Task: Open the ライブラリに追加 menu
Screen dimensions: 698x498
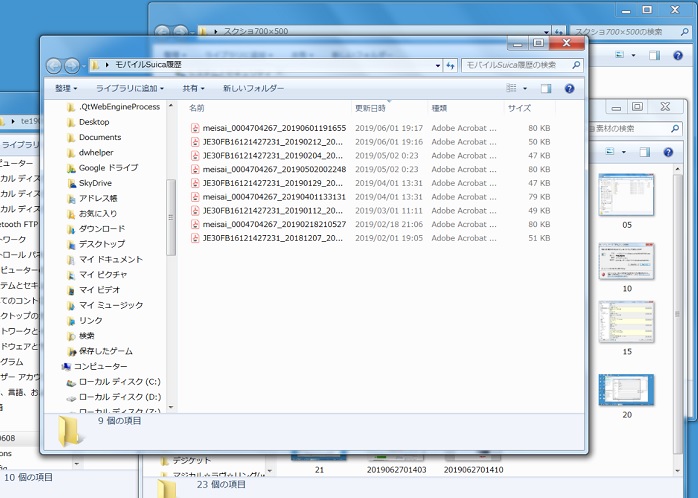Action: [130, 89]
